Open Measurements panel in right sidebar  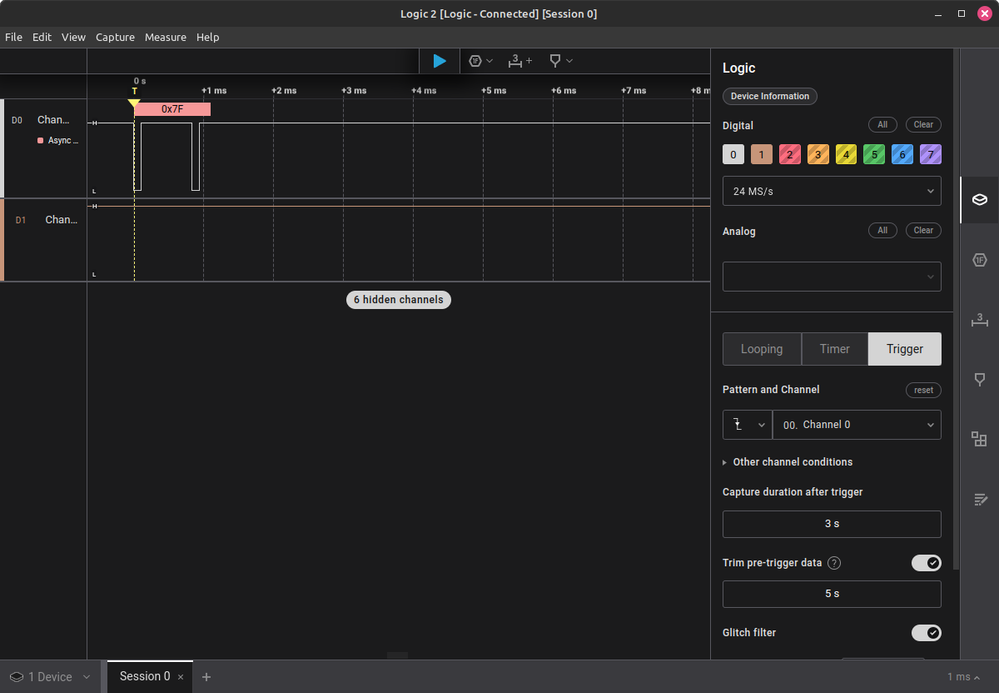(979, 320)
